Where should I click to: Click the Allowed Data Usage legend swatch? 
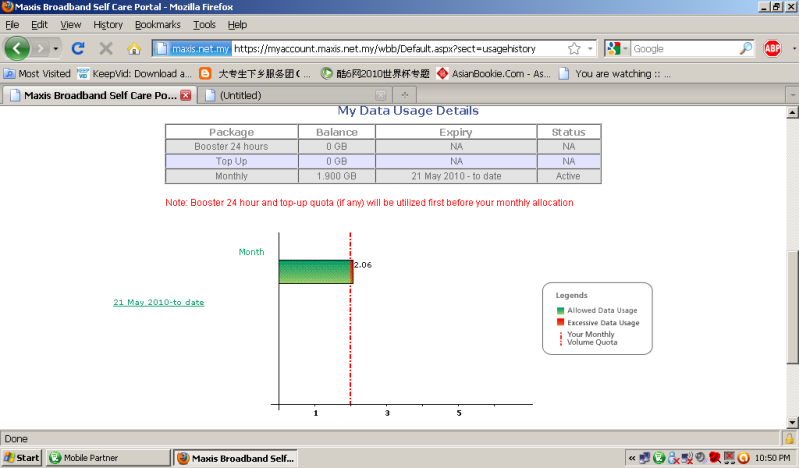561,310
